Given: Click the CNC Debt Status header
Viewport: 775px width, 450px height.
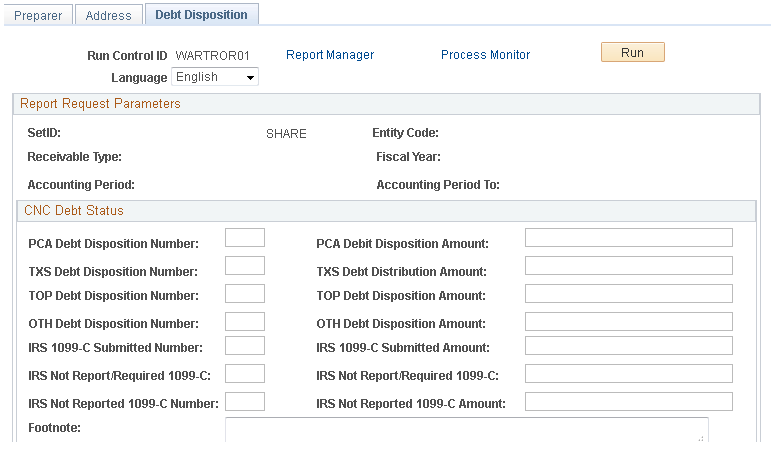Looking at the screenshot, I should [386, 211].
